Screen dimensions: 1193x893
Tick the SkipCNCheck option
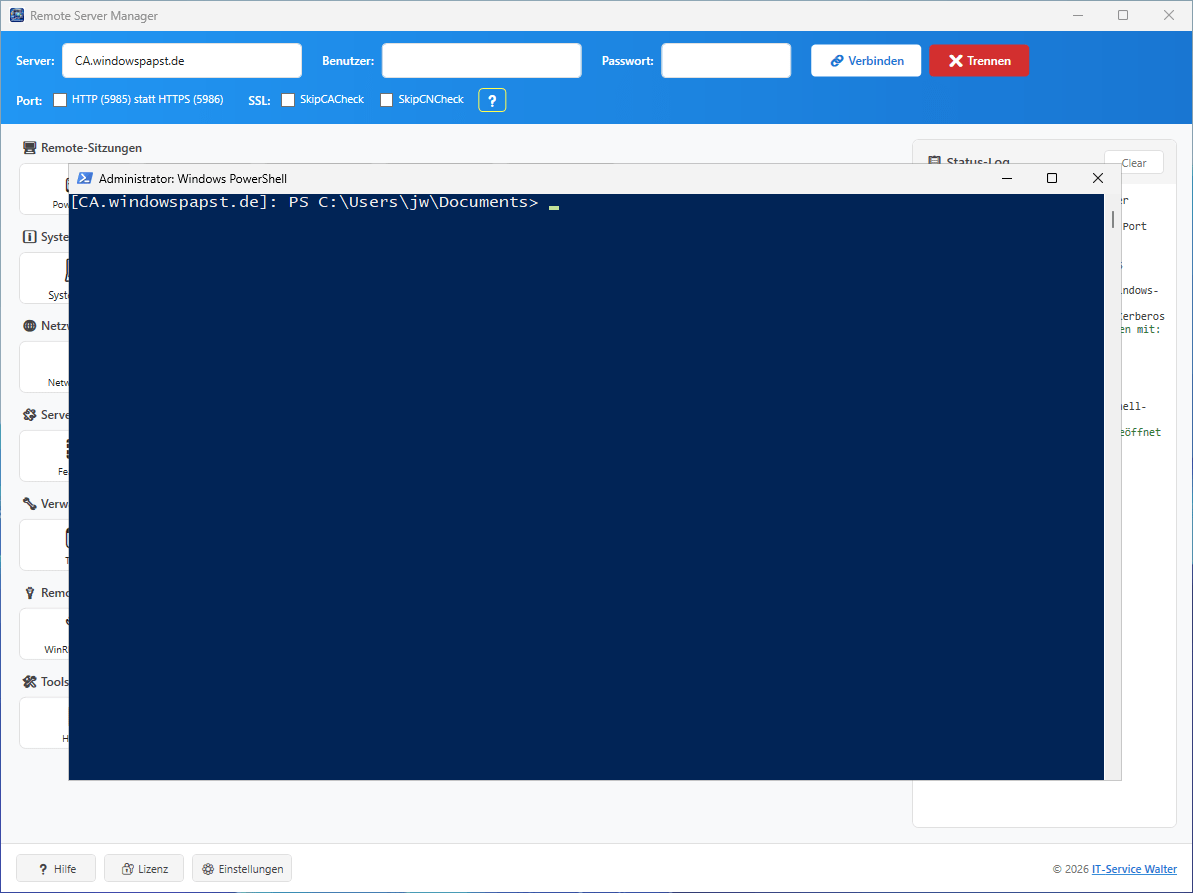pyautogui.click(x=387, y=100)
